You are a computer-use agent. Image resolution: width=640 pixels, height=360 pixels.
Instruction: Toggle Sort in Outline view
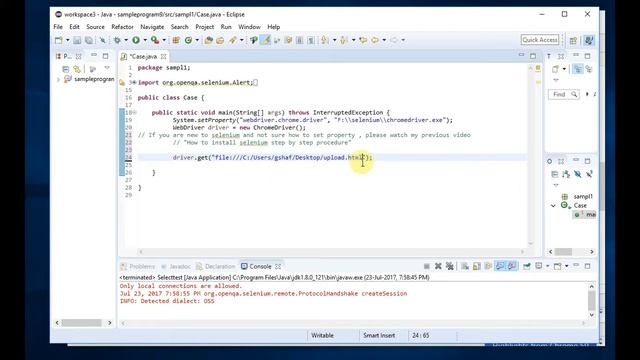[566, 174]
